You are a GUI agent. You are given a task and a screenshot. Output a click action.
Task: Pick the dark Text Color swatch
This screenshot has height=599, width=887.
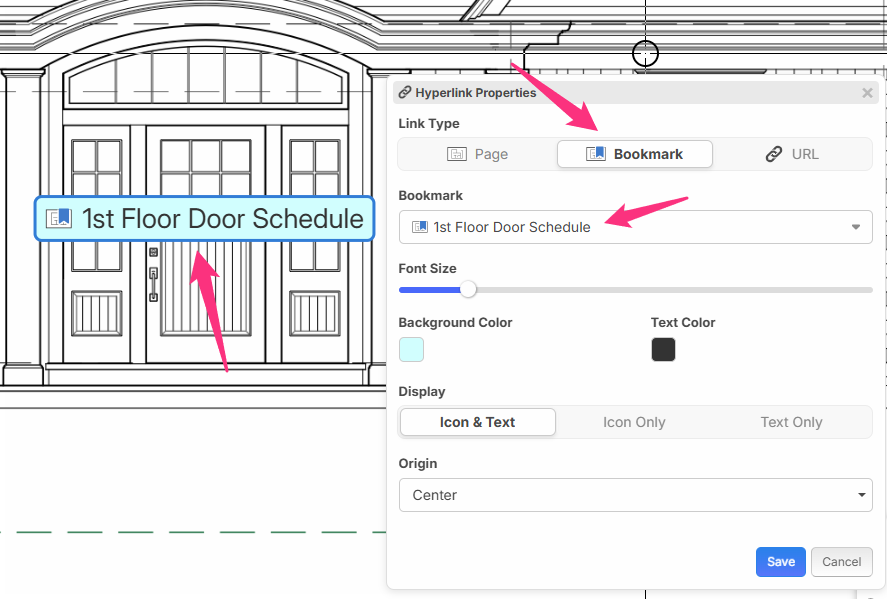click(663, 350)
